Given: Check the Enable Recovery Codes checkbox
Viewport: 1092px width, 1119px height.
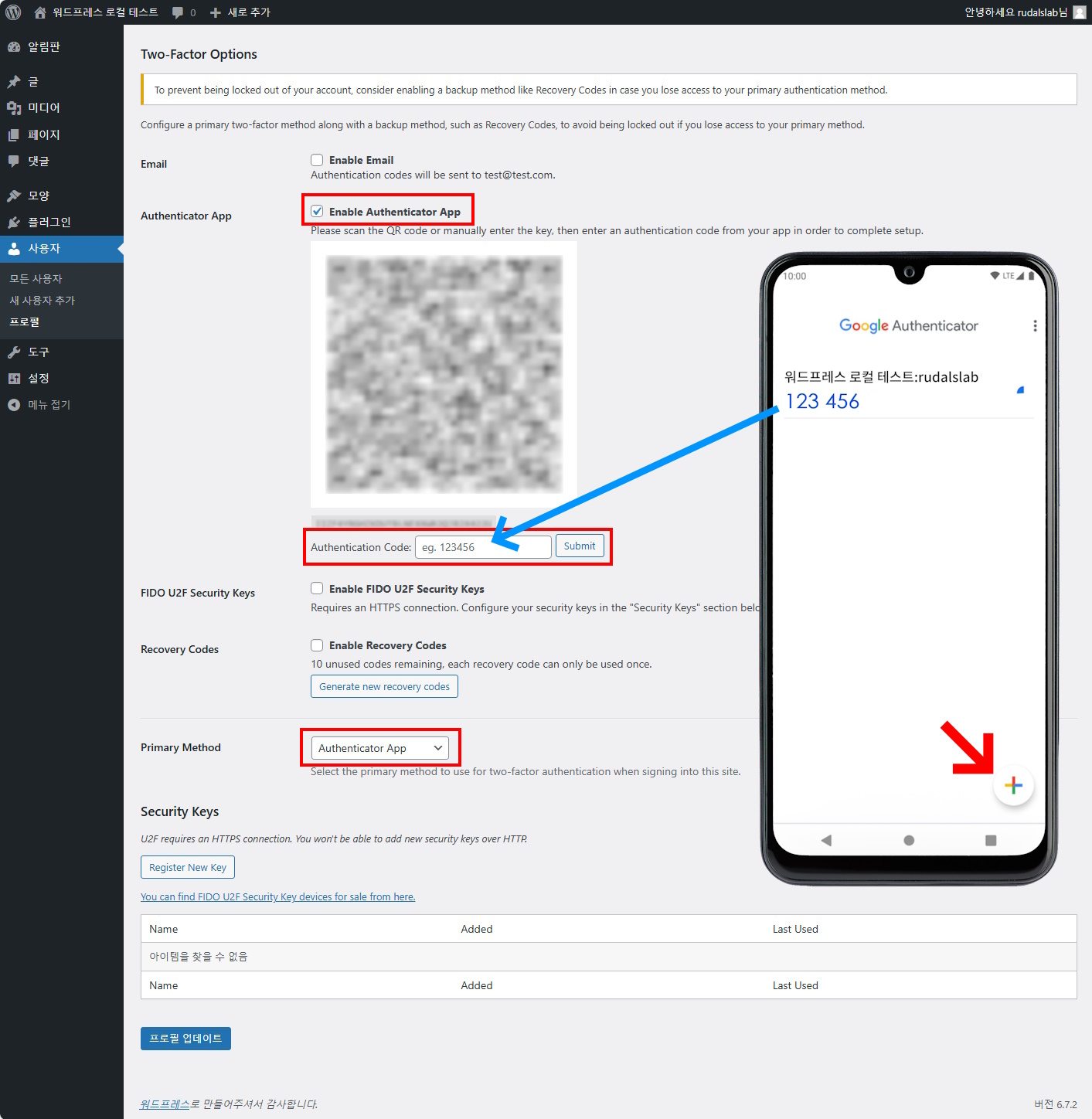Looking at the screenshot, I should 317,645.
